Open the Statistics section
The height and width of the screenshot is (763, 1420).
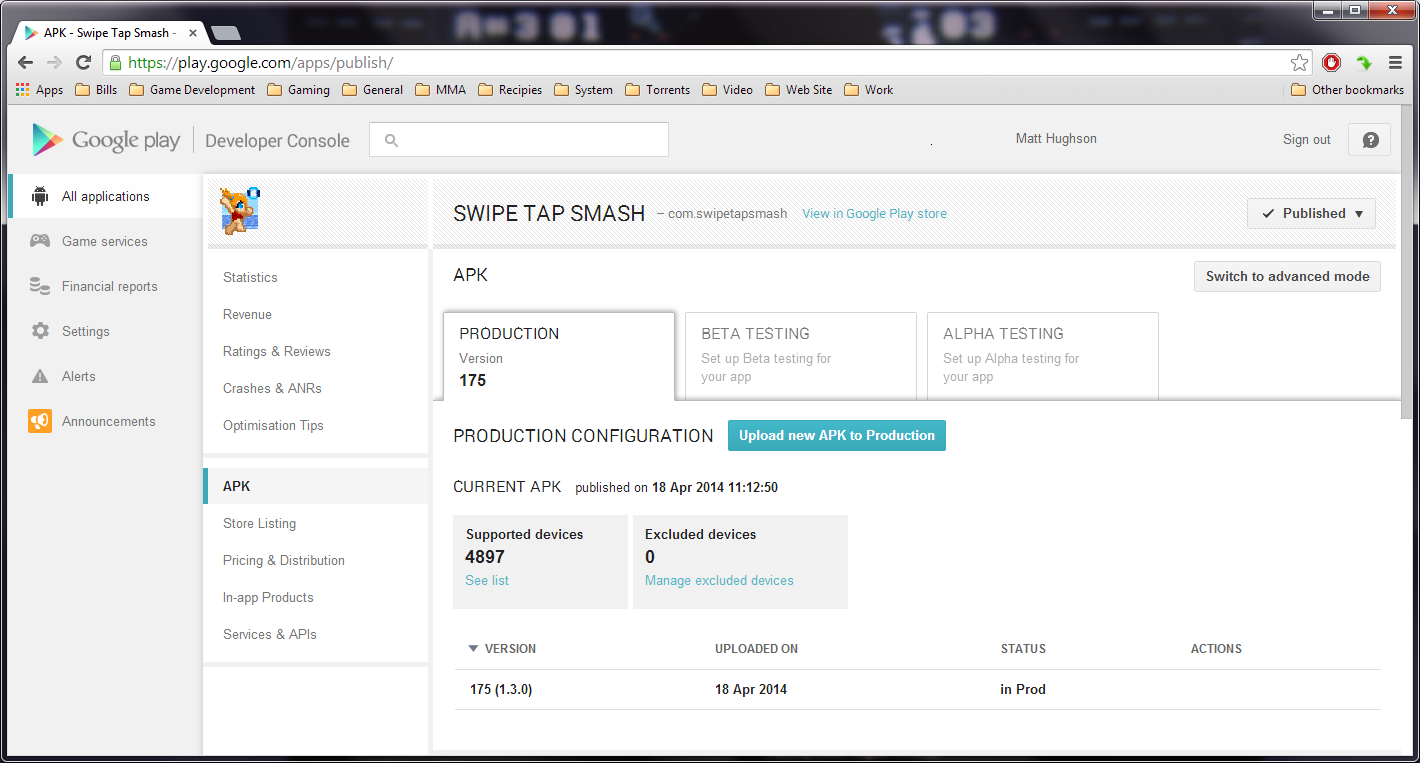[x=250, y=277]
